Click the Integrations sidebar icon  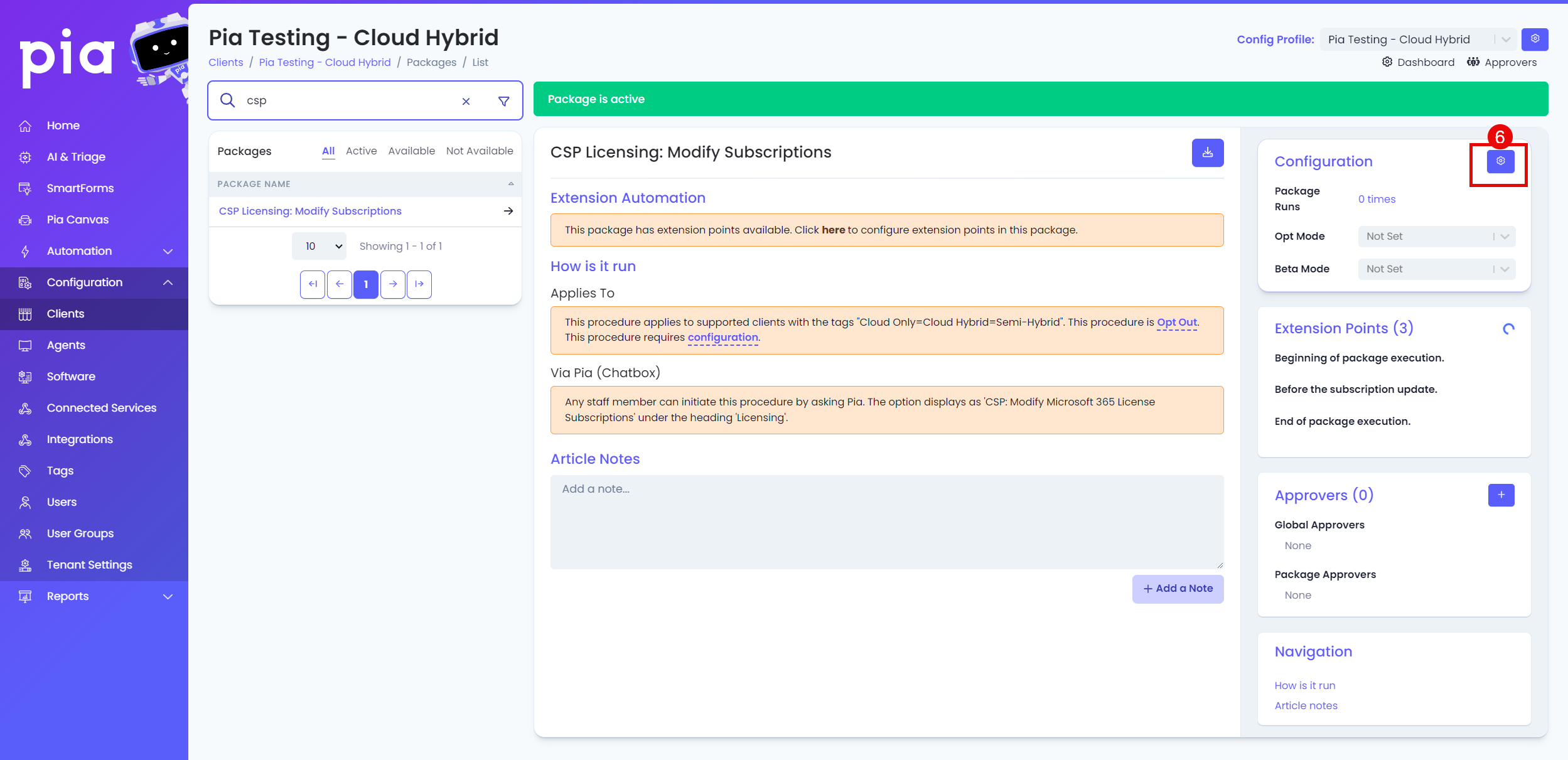(25, 440)
